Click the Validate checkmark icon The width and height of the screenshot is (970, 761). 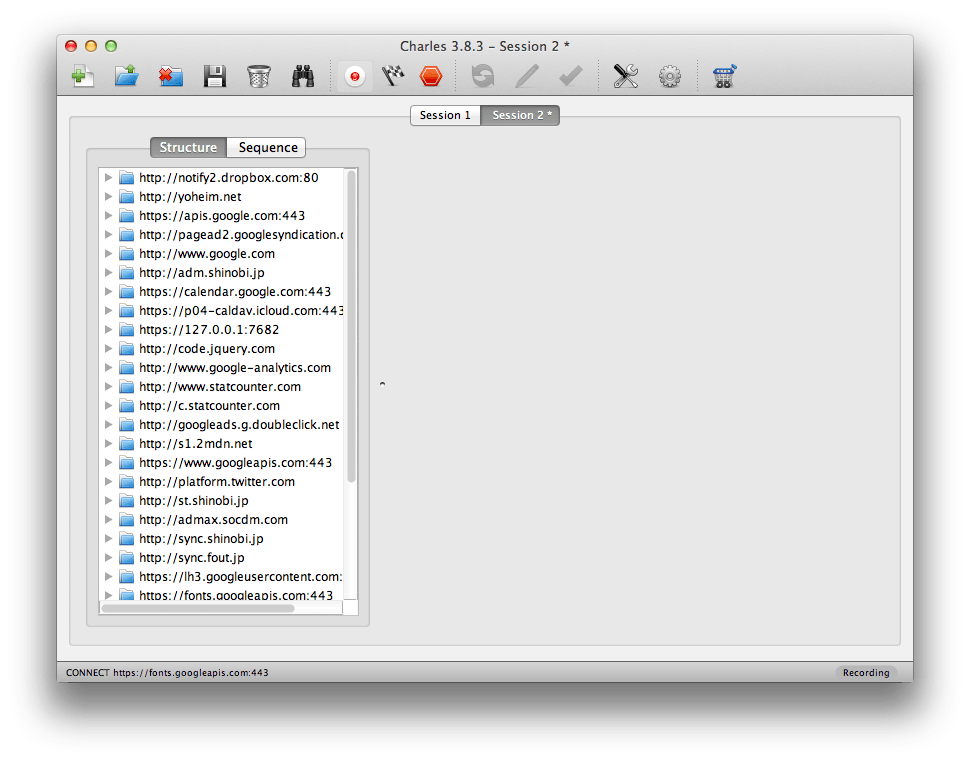pyautogui.click(x=570, y=76)
